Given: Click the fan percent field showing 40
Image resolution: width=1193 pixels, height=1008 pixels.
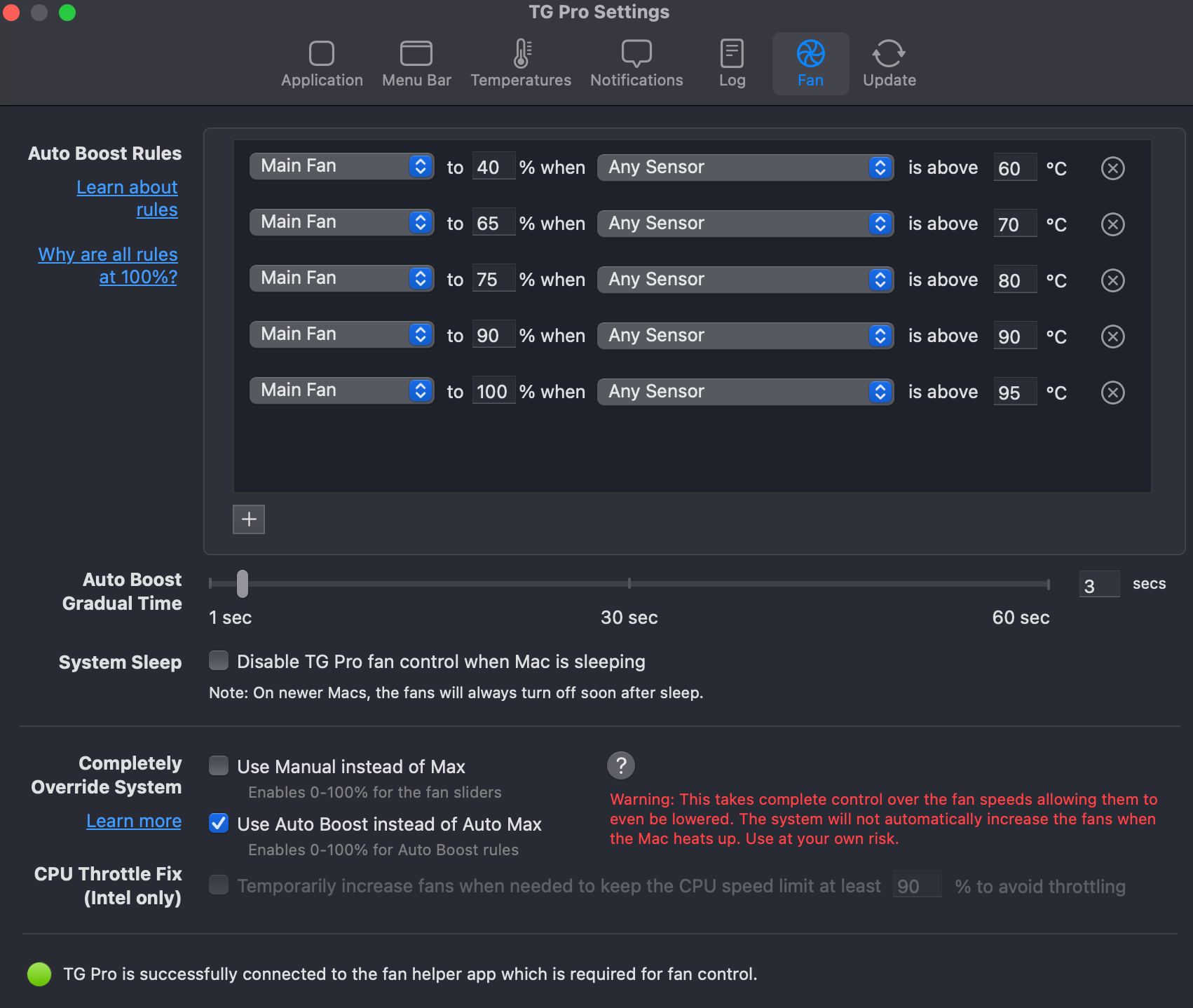Looking at the screenshot, I should (x=493, y=167).
